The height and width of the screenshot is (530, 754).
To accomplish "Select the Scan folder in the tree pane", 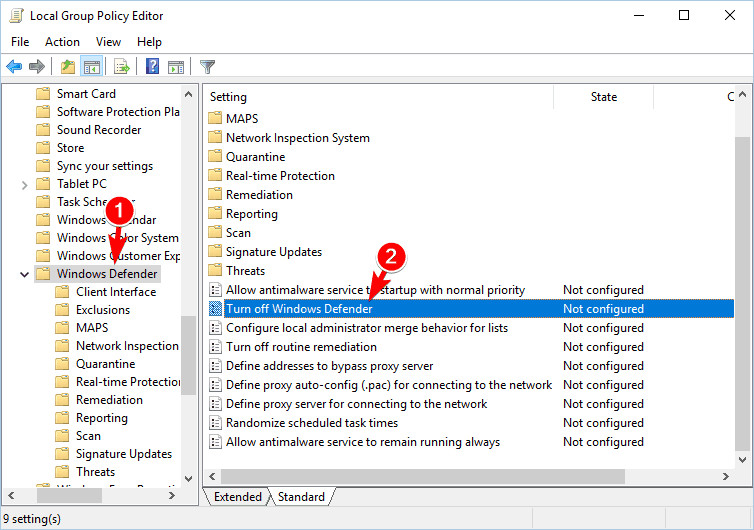I will click(88, 436).
